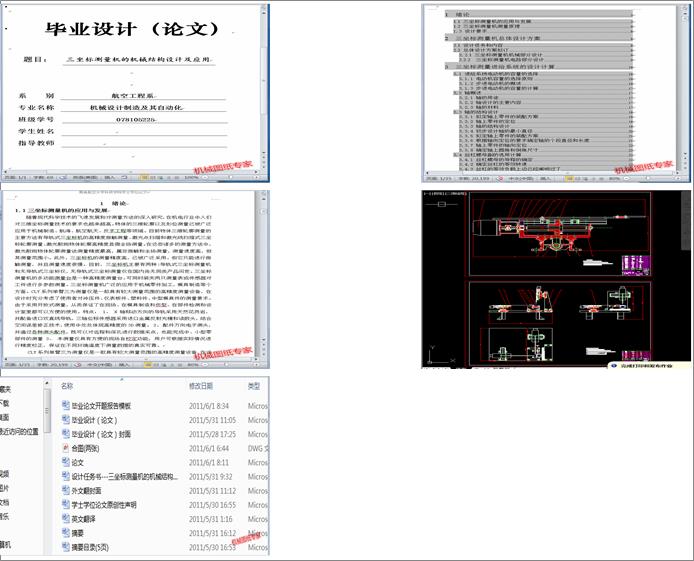Click the 学生姓名 blank line on the cover
The image size is (694, 561).
pos(144,131)
